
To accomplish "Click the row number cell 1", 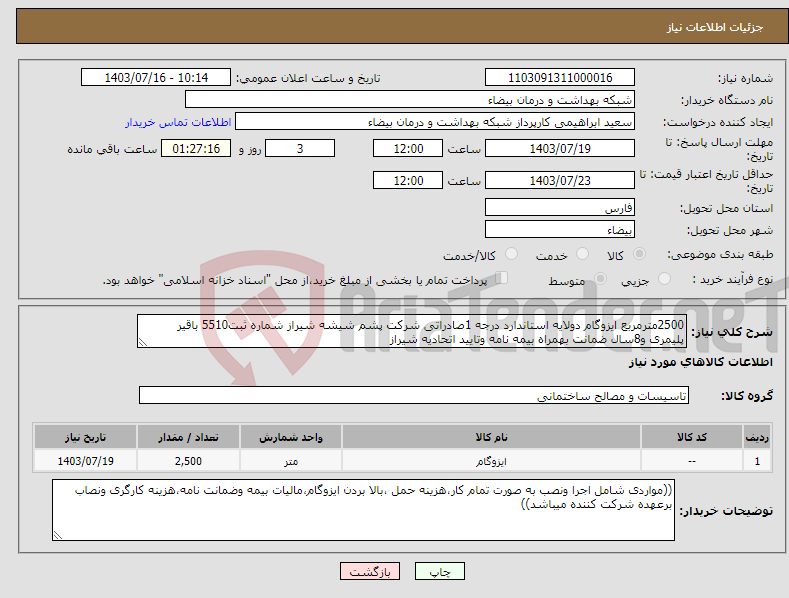I will (757, 461).
